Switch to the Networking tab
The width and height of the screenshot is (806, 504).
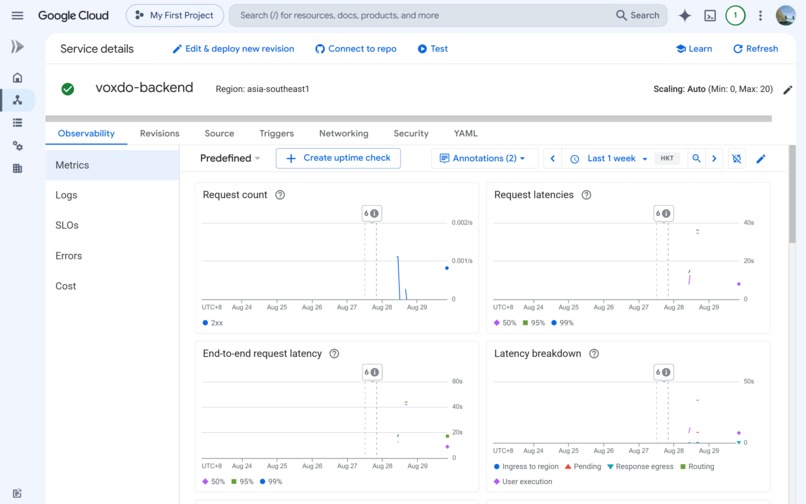click(x=343, y=134)
